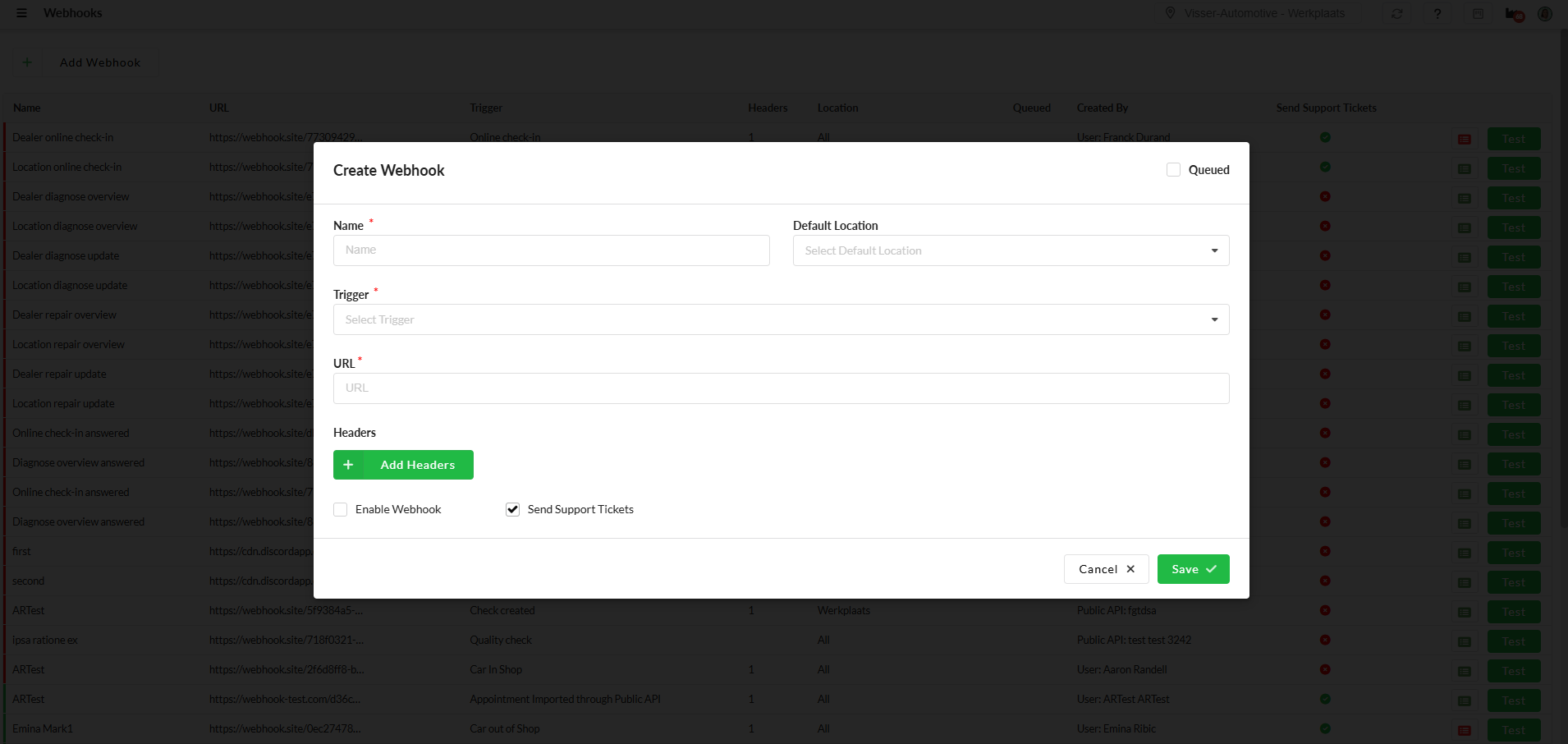Expand the Select Trigger dropdown
This screenshot has width=1568, height=744.
(781, 319)
